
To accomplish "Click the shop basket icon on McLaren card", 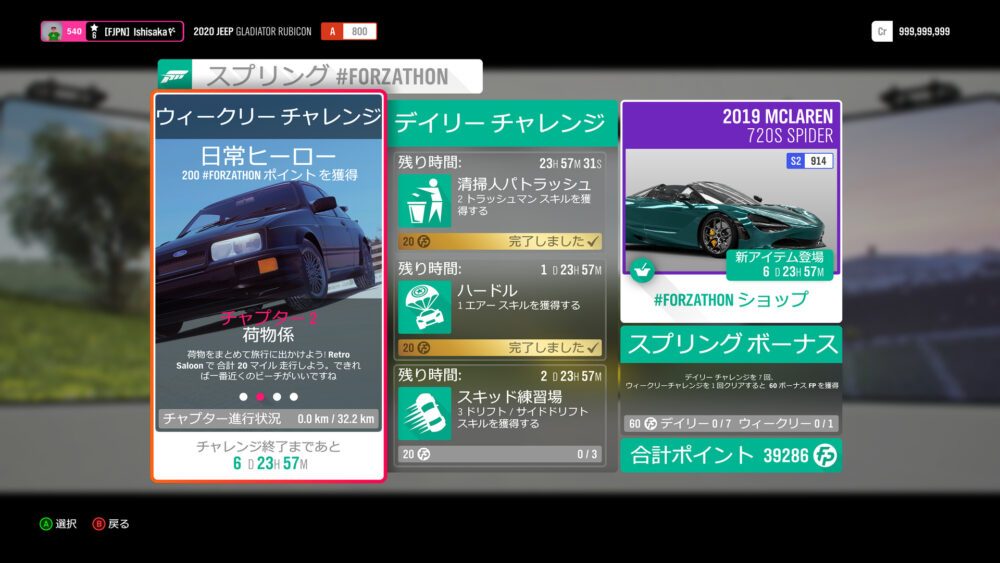I will [642, 269].
